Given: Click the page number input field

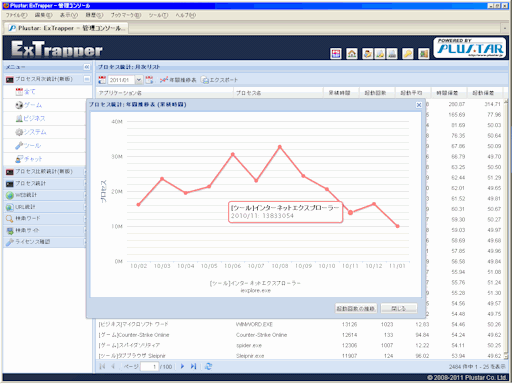Looking at the screenshot, I should (149, 367).
